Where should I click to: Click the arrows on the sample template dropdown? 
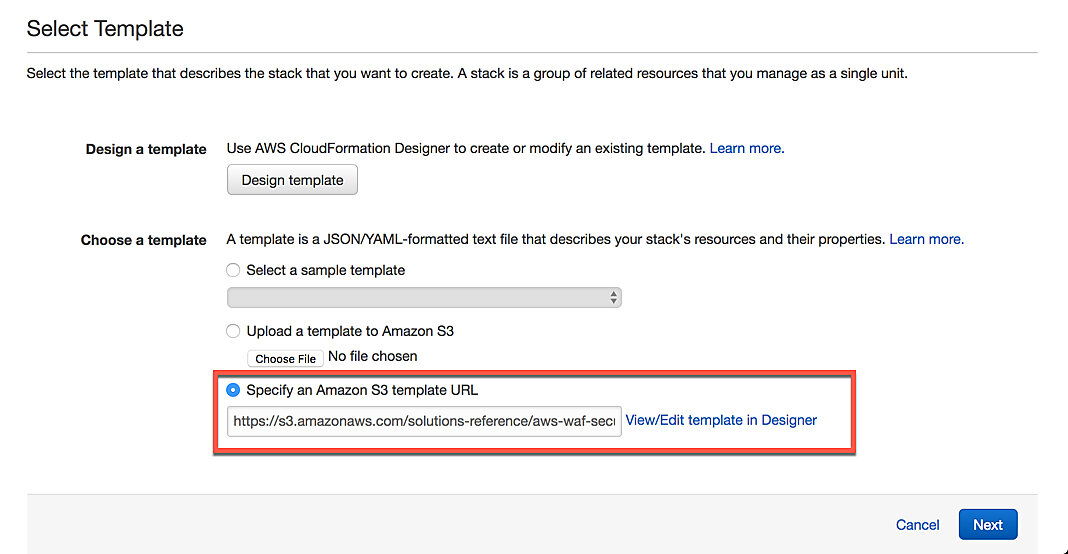pos(613,298)
